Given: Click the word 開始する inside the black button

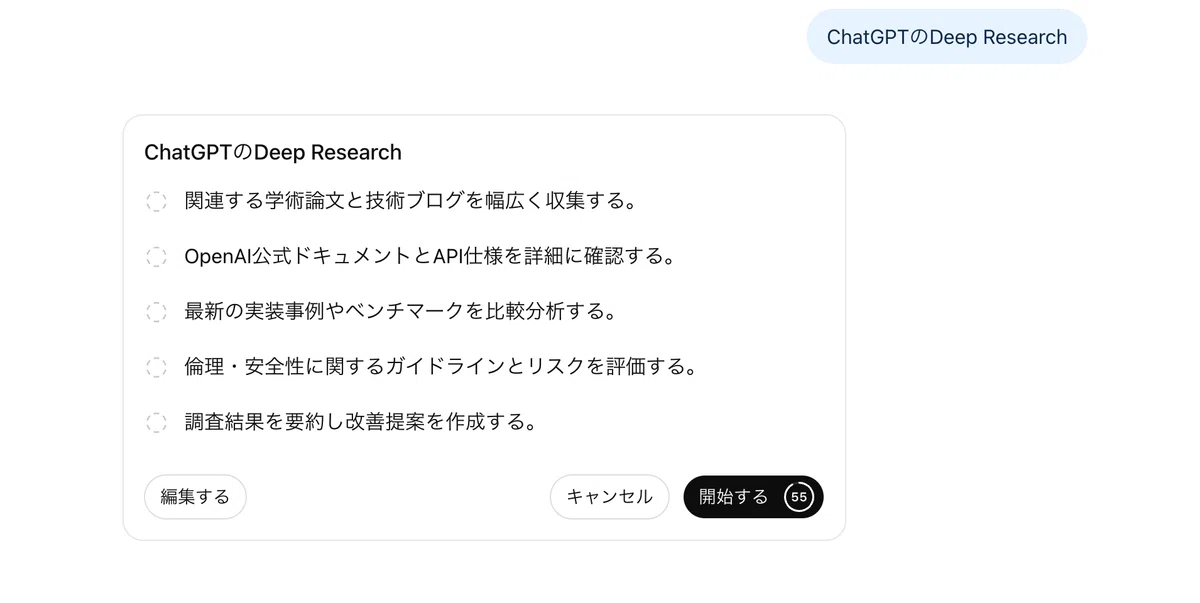Looking at the screenshot, I should pos(734,497).
